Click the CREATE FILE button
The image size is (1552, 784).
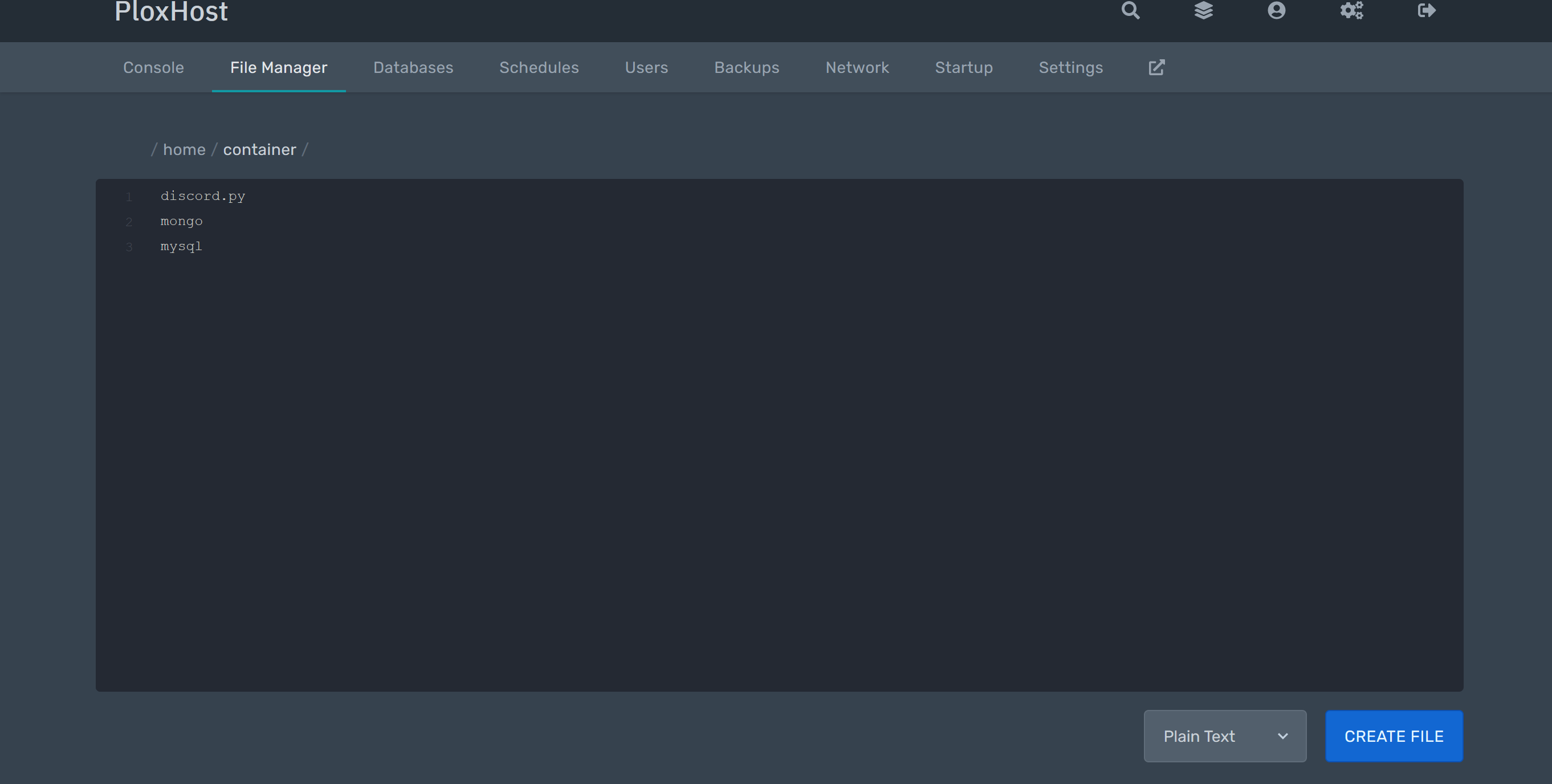(1394, 736)
